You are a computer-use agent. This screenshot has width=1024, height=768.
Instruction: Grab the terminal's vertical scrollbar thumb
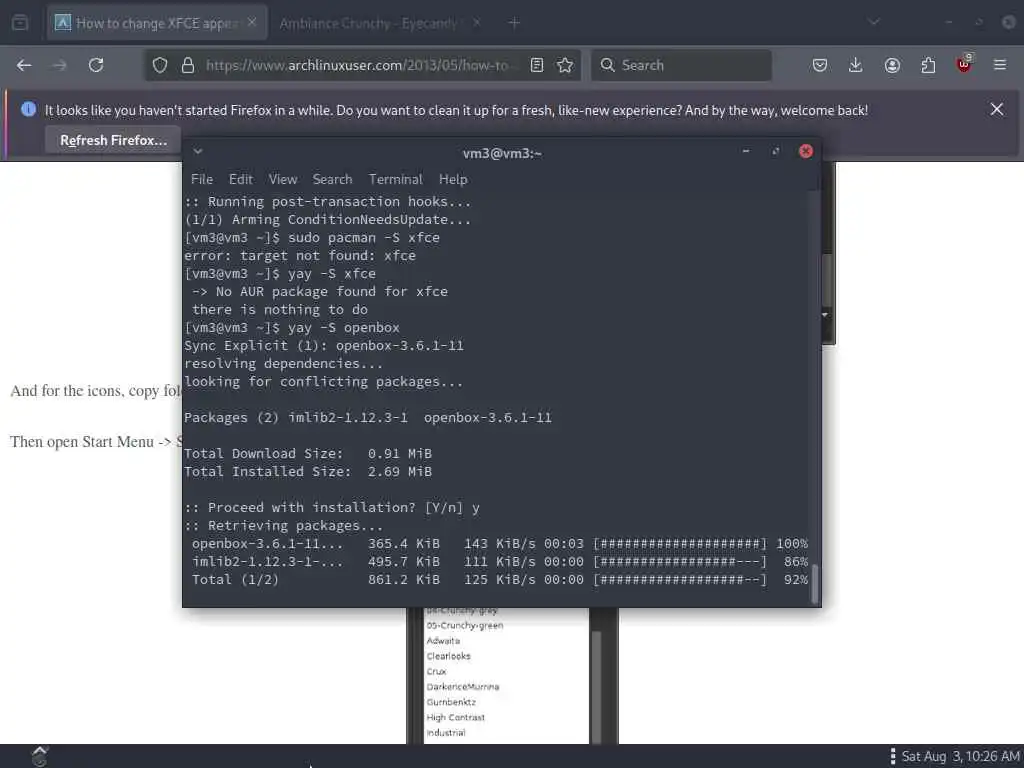coord(814,583)
